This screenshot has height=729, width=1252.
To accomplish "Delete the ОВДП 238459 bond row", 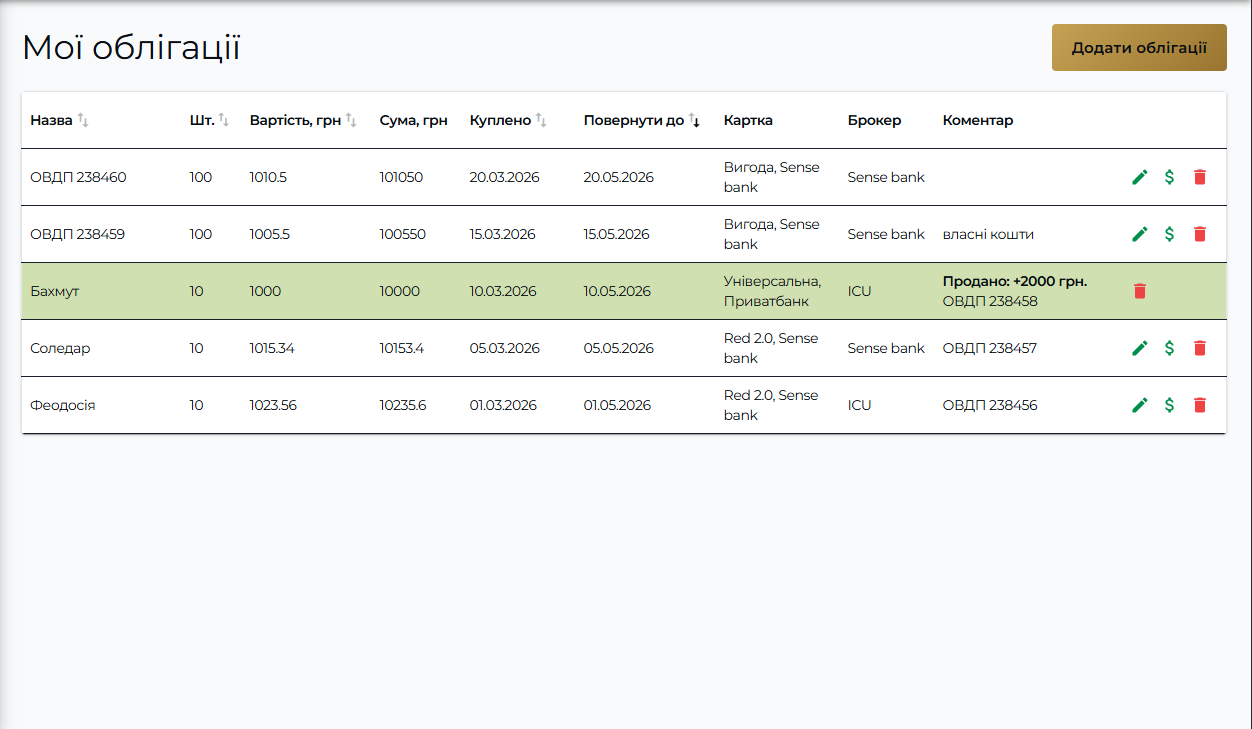I will (1200, 234).
